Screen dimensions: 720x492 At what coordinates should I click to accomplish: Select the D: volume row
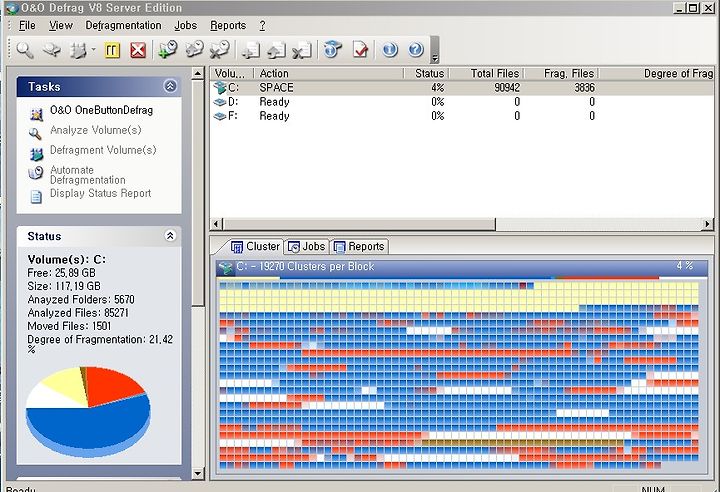(462, 102)
